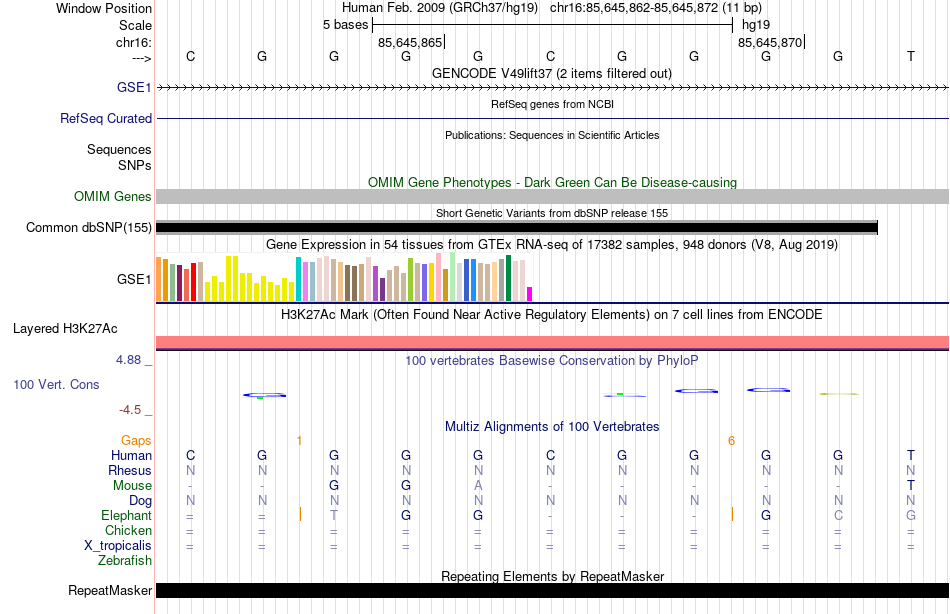Click the Scale label on the left
This screenshot has height=614, width=950.
(135, 25)
